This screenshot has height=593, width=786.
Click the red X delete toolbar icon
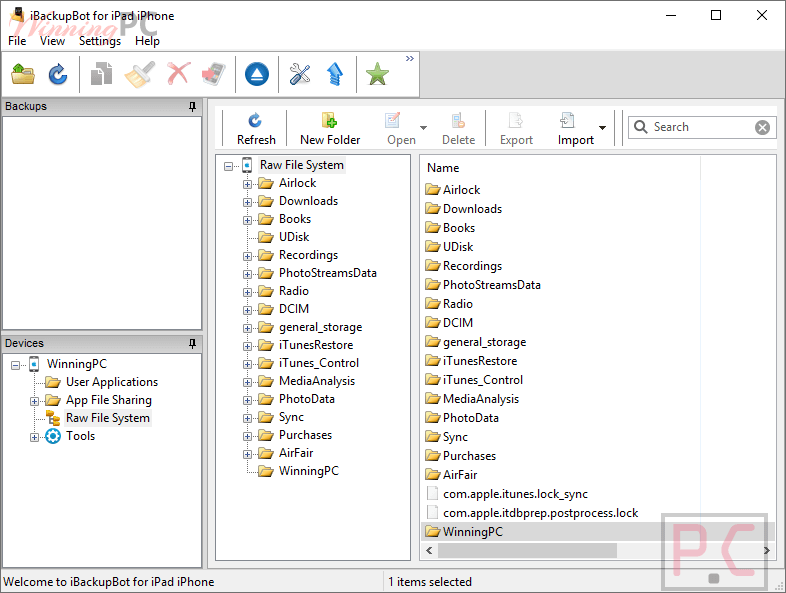coord(178,74)
